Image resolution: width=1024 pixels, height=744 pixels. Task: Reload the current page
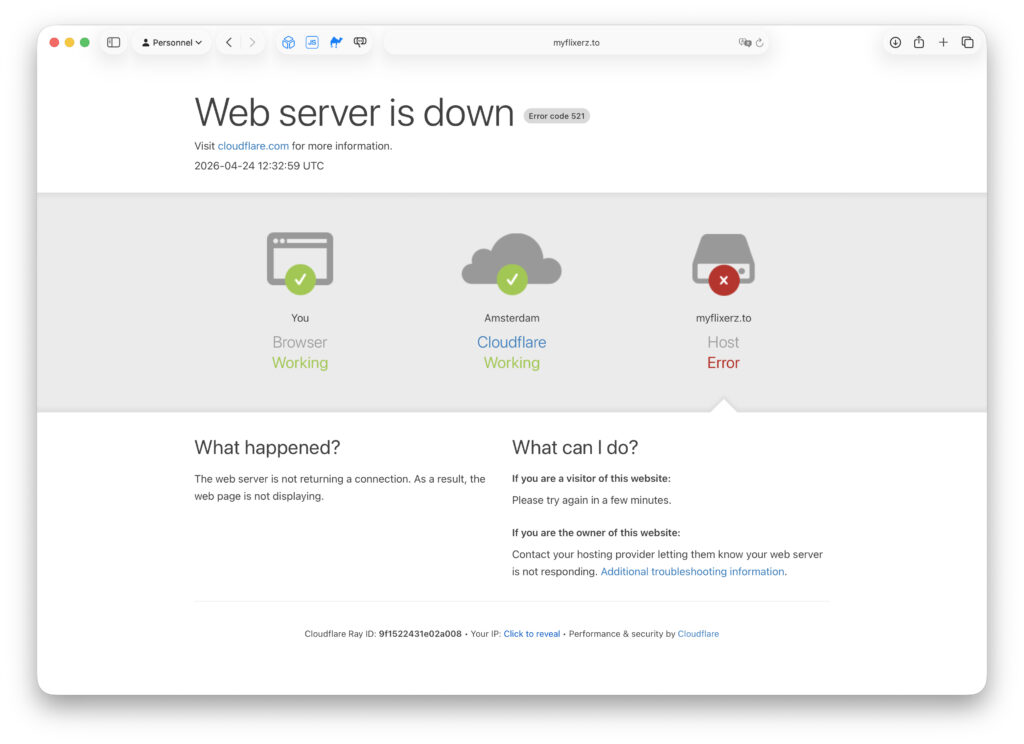(760, 42)
